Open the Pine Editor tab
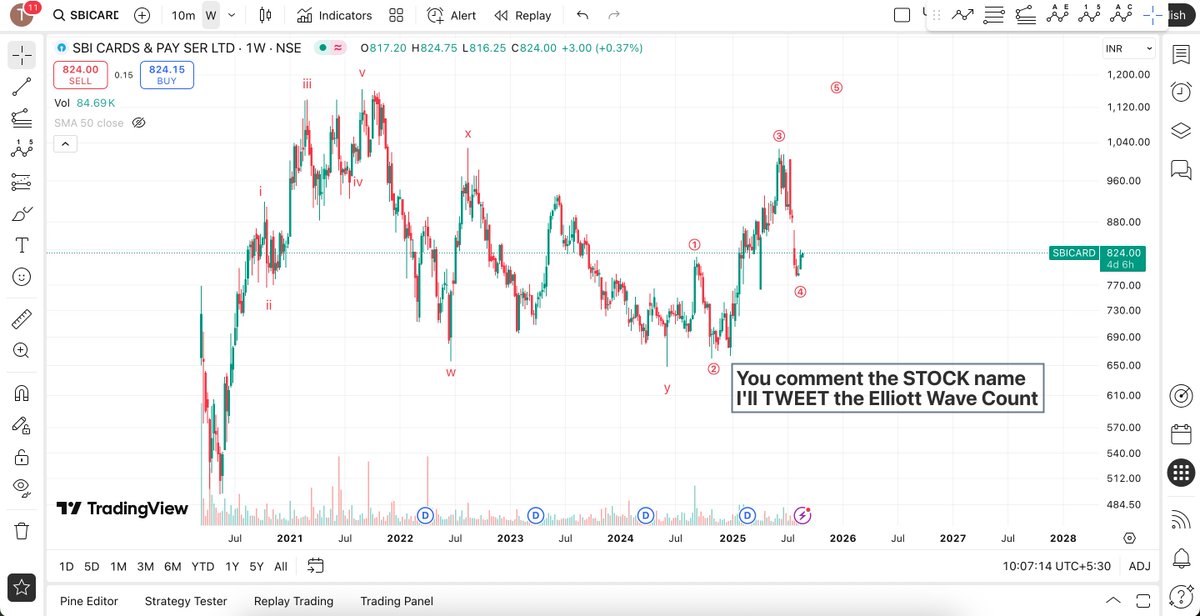 click(87, 601)
